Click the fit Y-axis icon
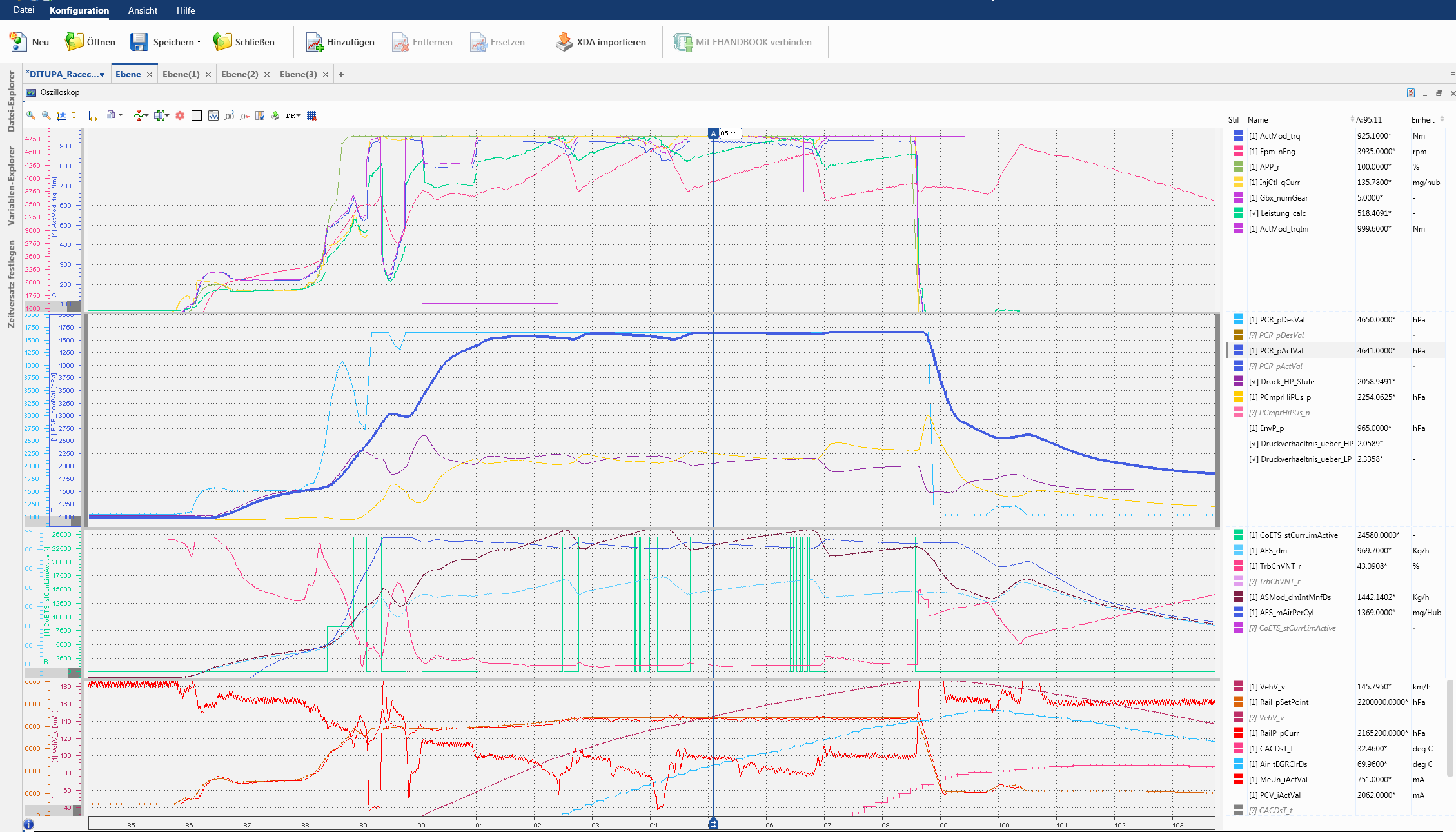 [x=77, y=115]
